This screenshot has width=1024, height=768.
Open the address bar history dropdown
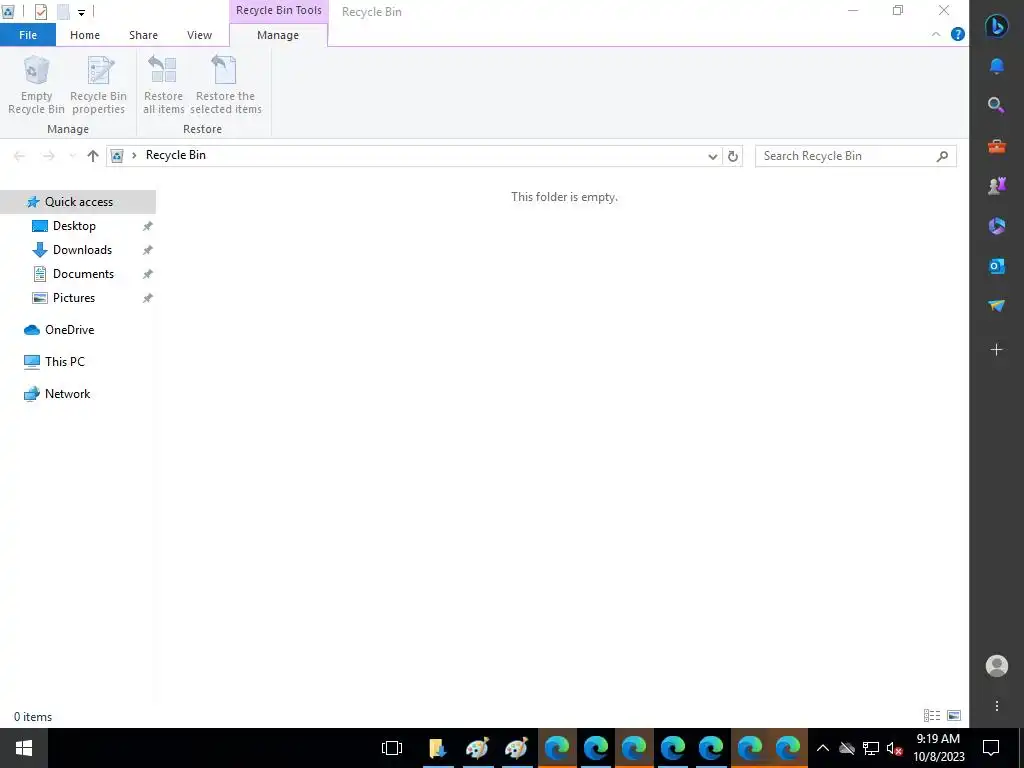pos(712,156)
